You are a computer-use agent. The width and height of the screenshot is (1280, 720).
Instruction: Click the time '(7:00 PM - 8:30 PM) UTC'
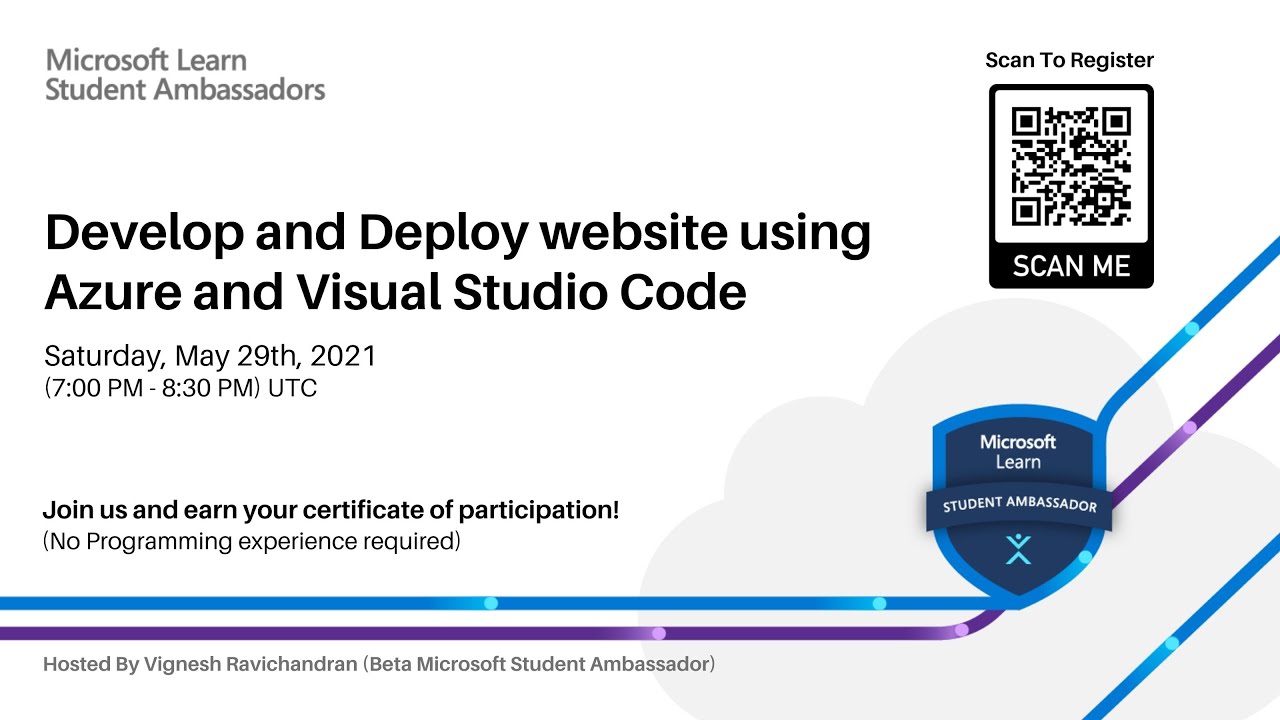[x=180, y=388]
